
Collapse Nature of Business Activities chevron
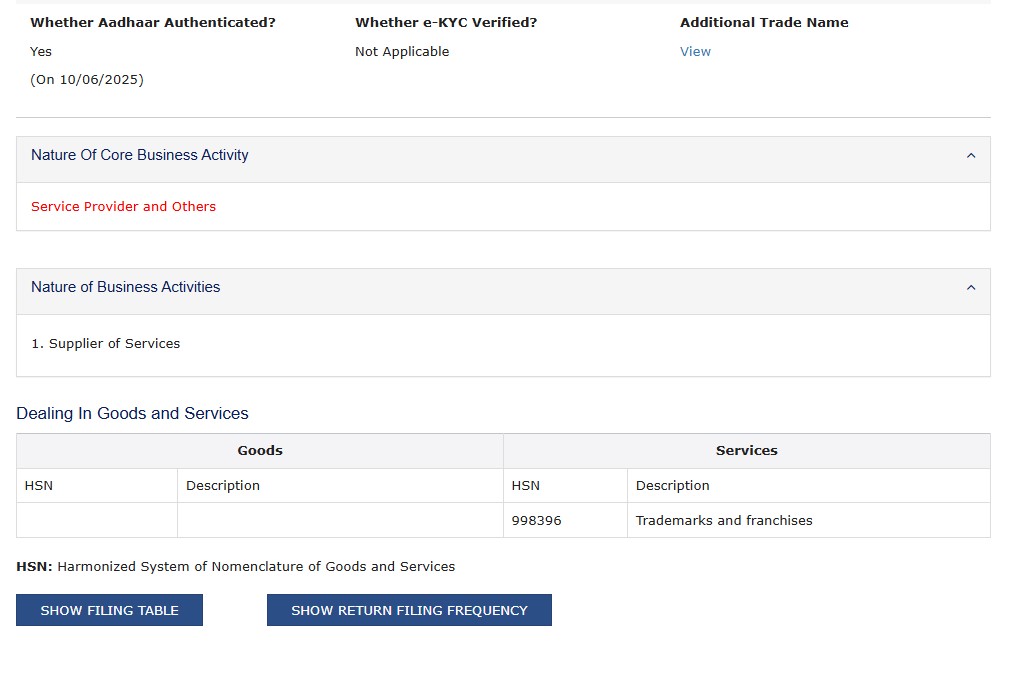click(970, 288)
